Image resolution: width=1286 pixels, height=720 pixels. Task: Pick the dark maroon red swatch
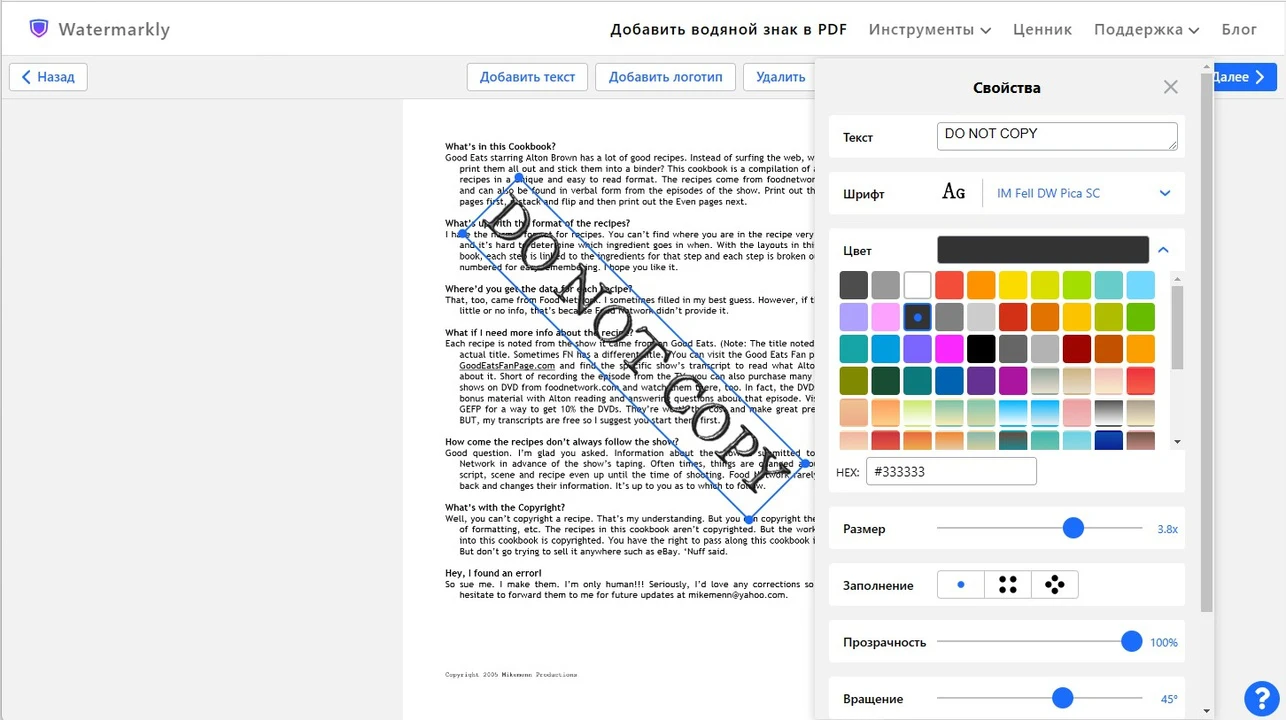pos(1077,349)
